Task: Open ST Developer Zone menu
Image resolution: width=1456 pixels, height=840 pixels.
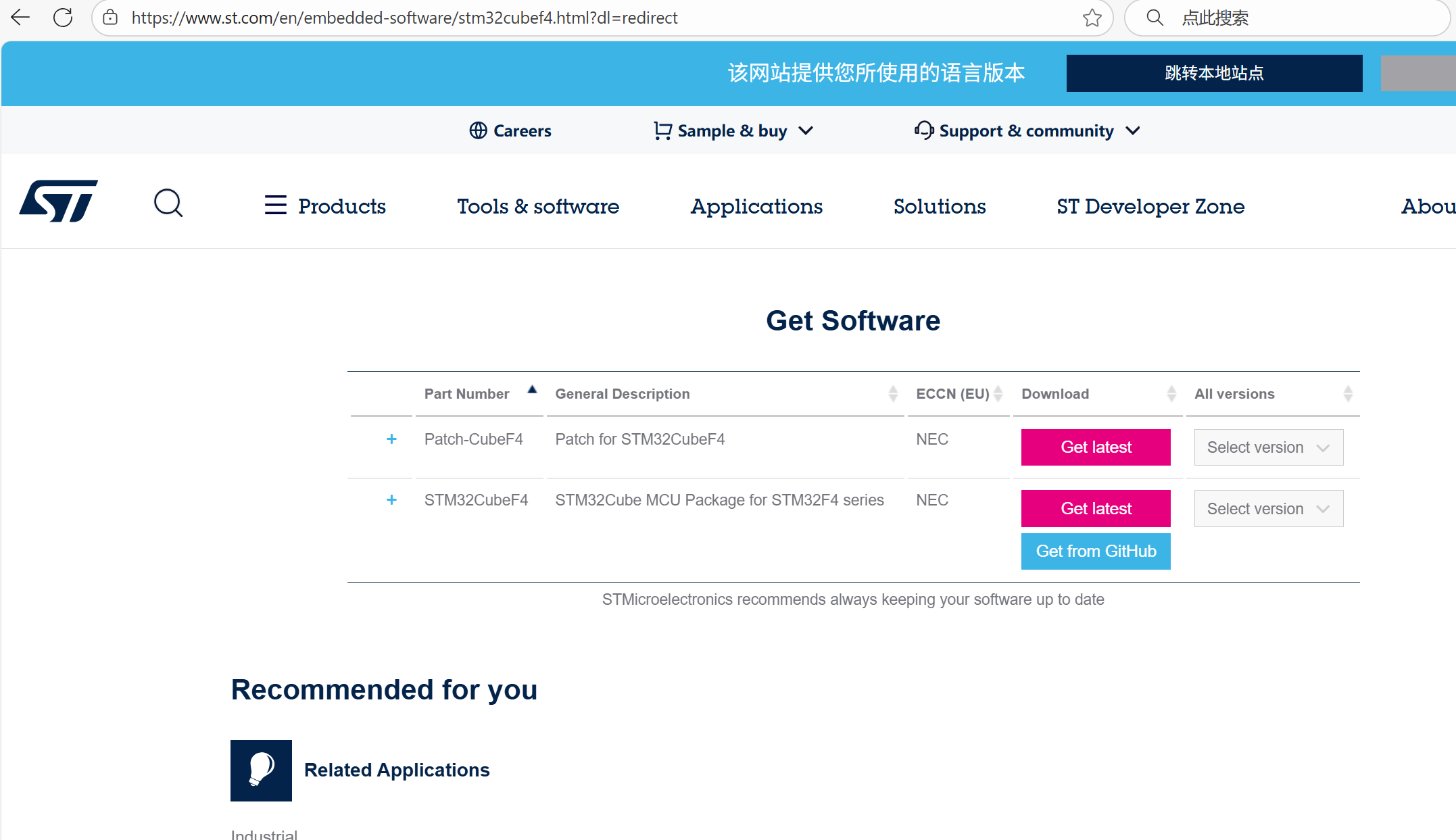Action: (1150, 205)
